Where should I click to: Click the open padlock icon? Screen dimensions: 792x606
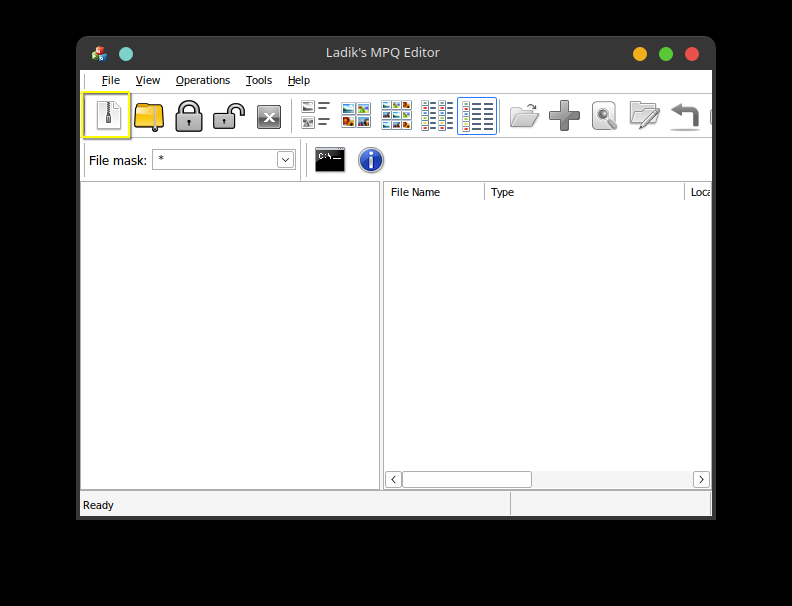(x=229, y=116)
